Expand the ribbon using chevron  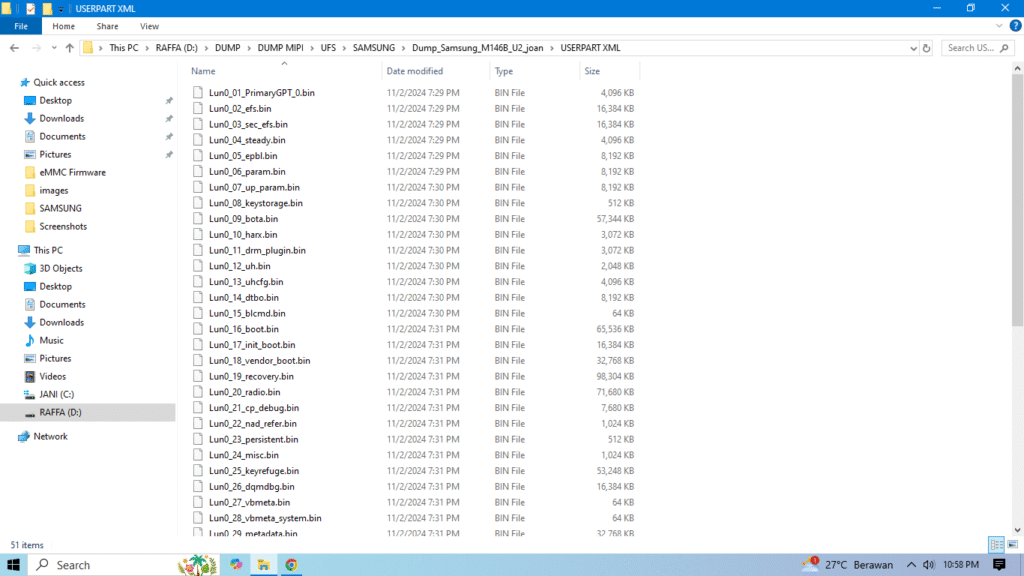pyautogui.click(x=999, y=26)
